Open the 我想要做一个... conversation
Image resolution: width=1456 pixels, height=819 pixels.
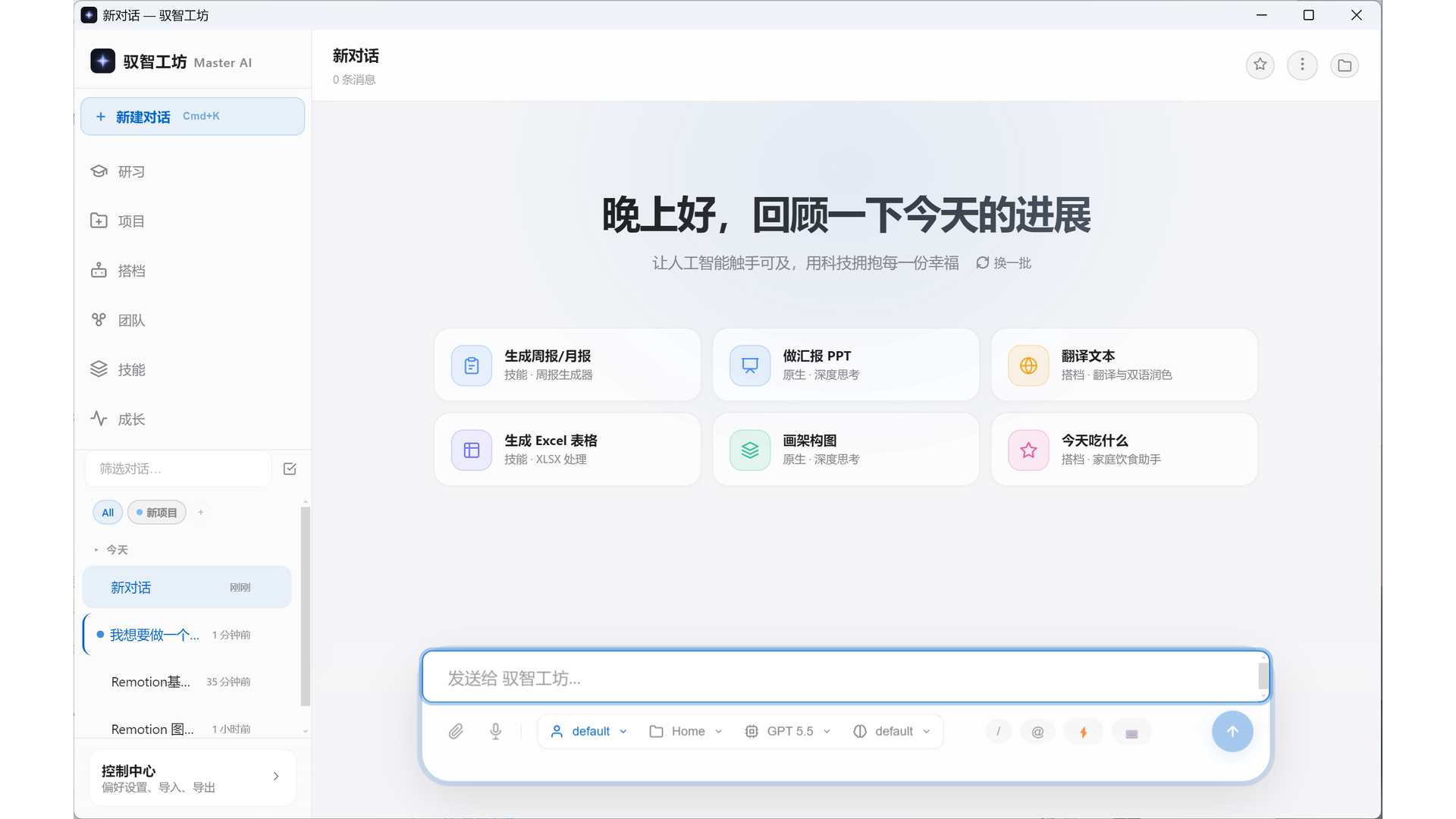(187, 635)
